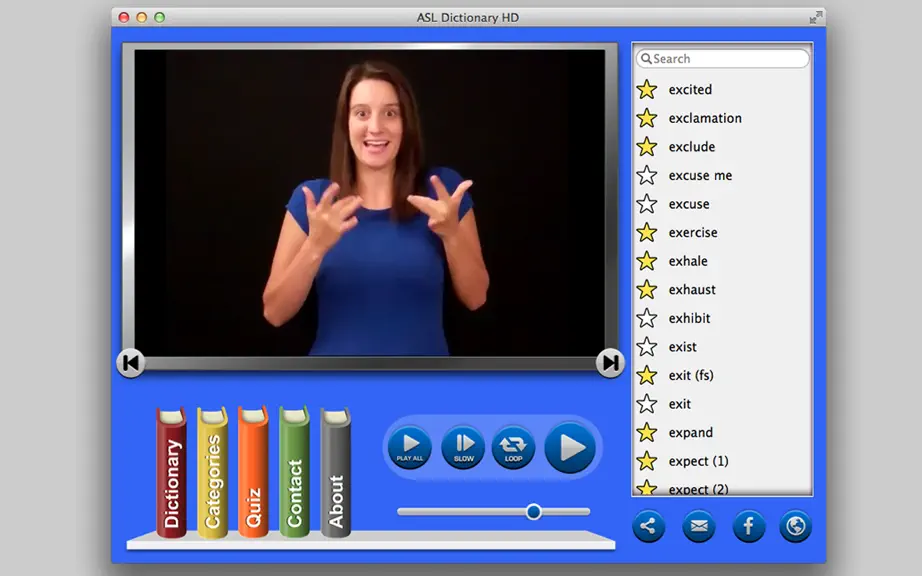Toggle the Loop playback button
Viewport: 922px width, 576px height.
pyautogui.click(x=513, y=448)
